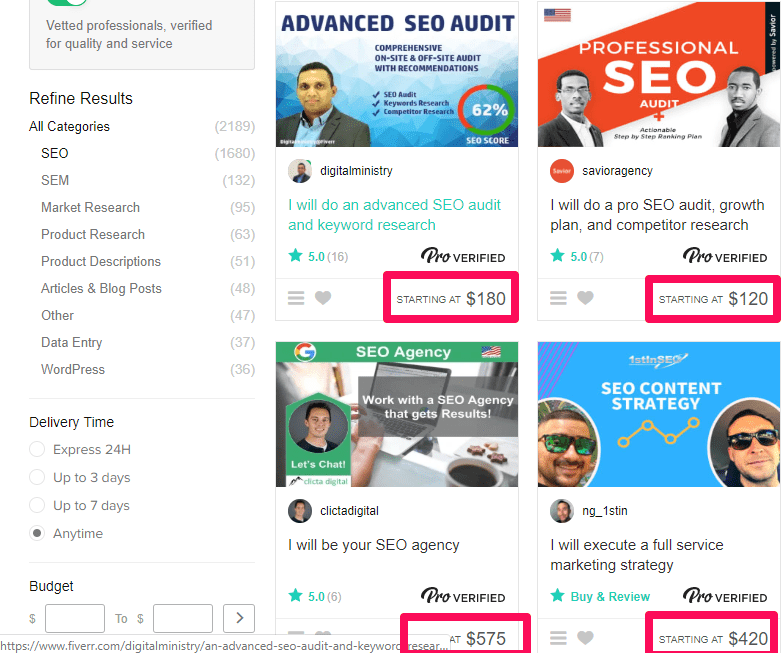This screenshot has height=653, width=782.
Task: Select Up to 7 days delivery option
Action: coord(37,506)
